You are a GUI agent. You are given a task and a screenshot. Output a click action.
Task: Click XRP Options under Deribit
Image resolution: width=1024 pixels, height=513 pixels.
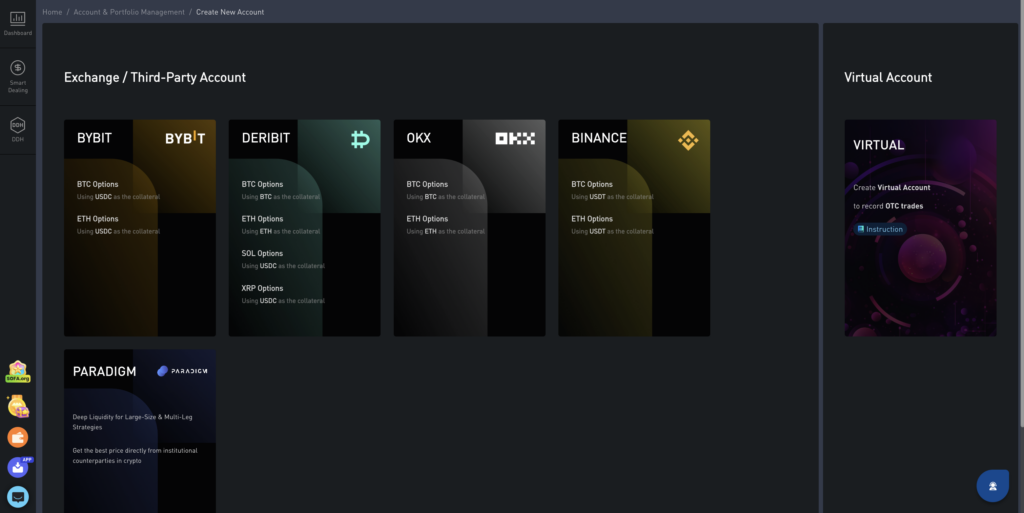262,288
